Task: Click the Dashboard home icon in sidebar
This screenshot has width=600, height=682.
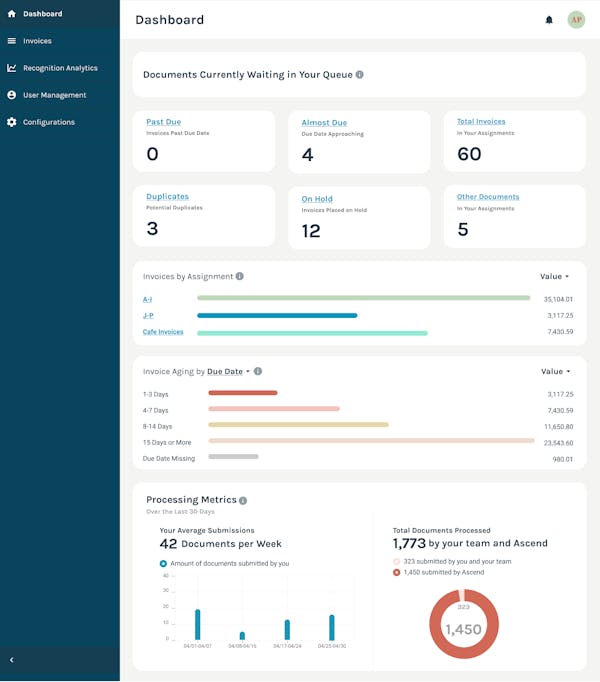Action: click(12, 14)
